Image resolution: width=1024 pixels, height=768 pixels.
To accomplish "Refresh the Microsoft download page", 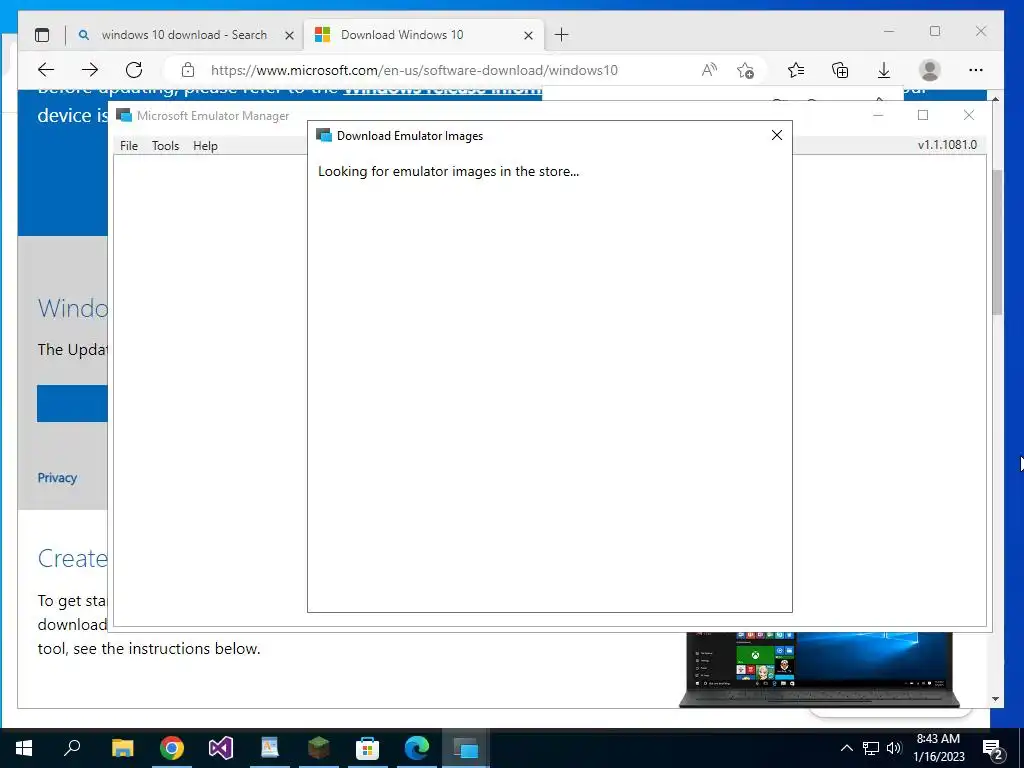I will point(134,70).
